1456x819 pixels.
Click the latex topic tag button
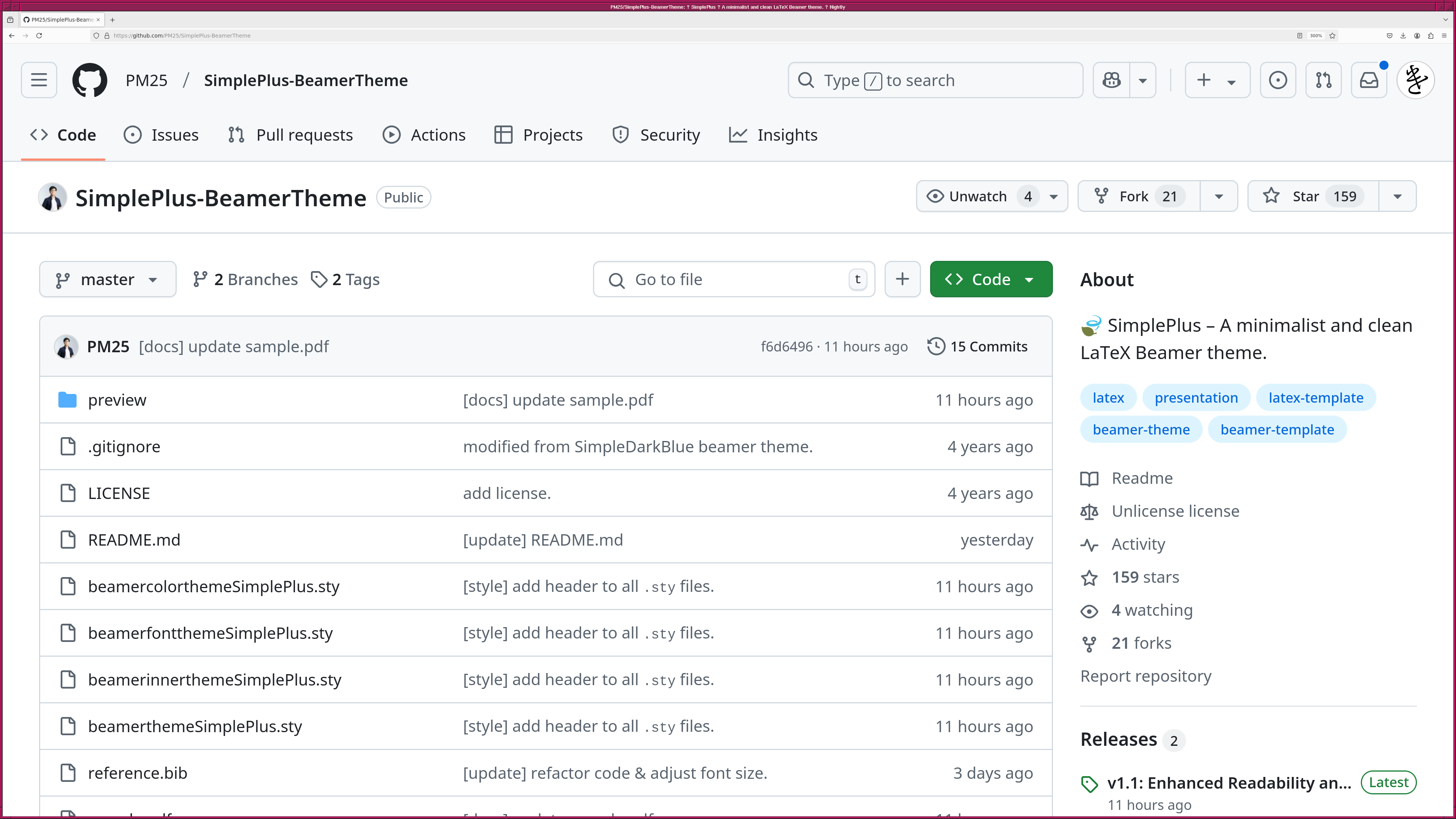1108,397
